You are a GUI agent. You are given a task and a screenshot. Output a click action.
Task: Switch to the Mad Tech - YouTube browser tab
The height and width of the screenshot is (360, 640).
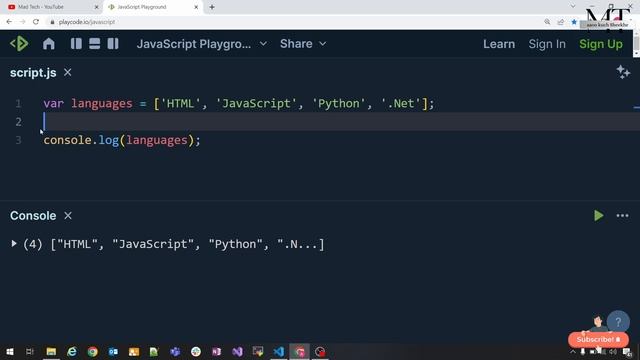click(51, 7)
